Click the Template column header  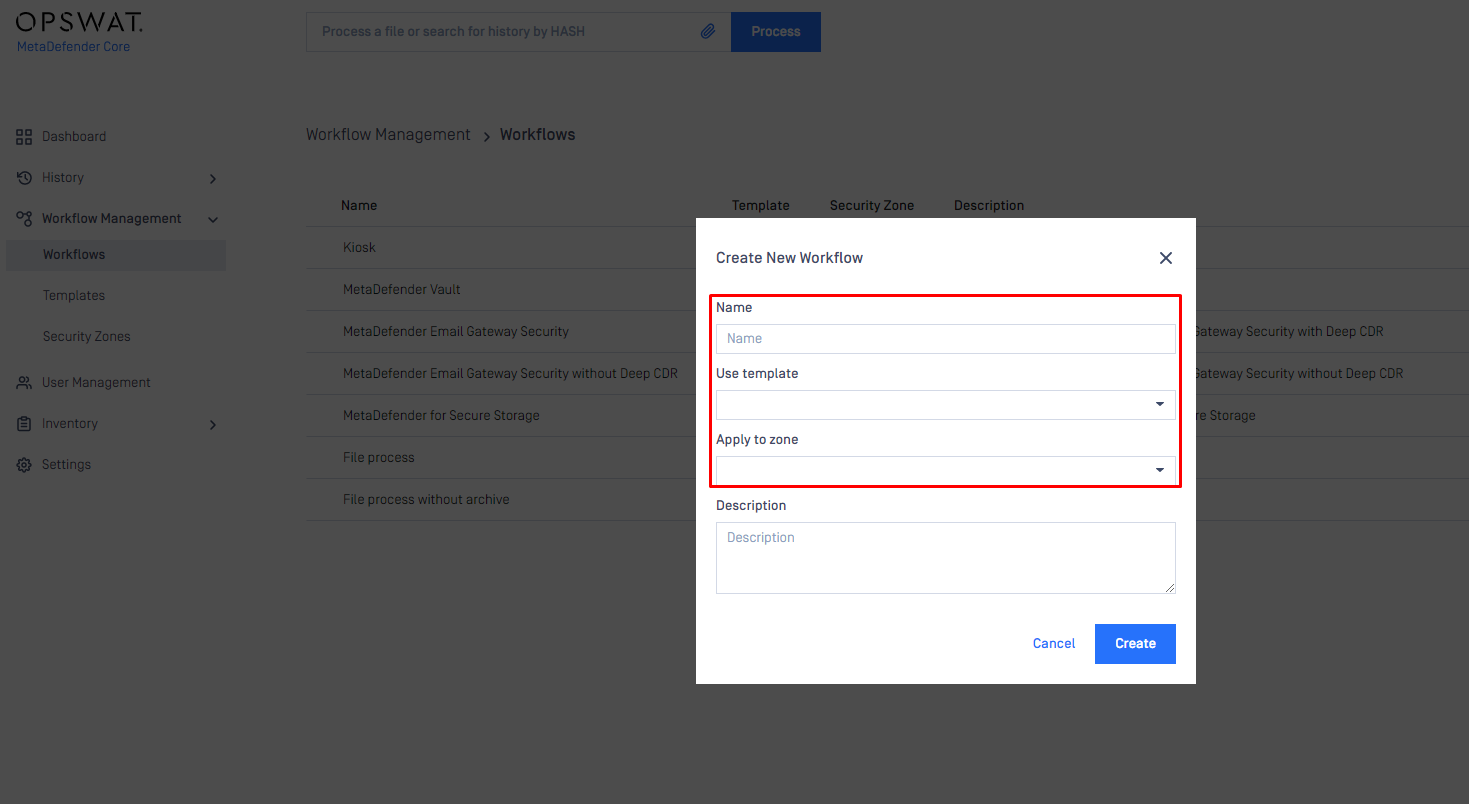(x=761, y=206)
